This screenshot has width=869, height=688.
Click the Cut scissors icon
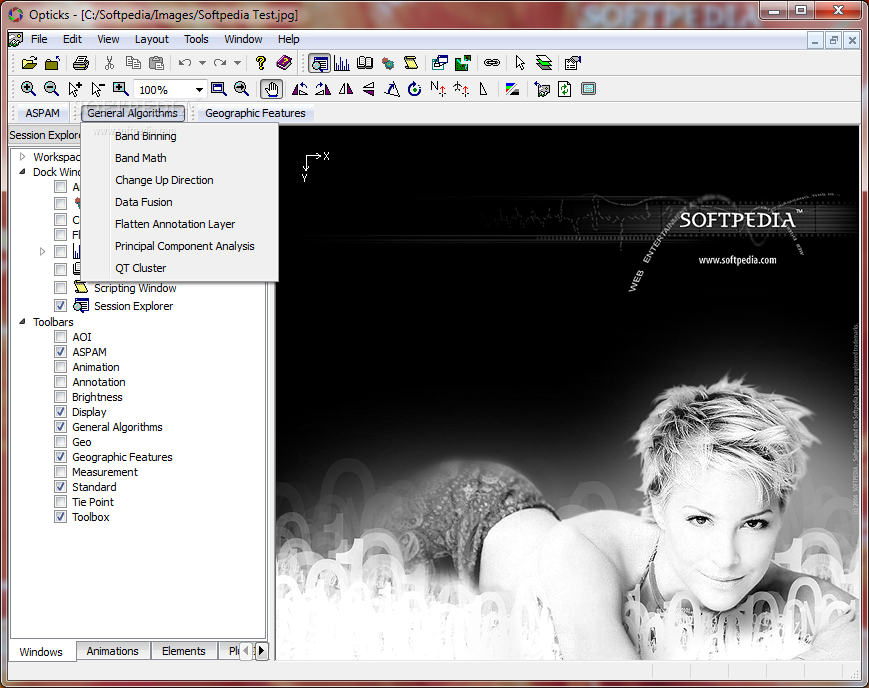click(109, 63)
